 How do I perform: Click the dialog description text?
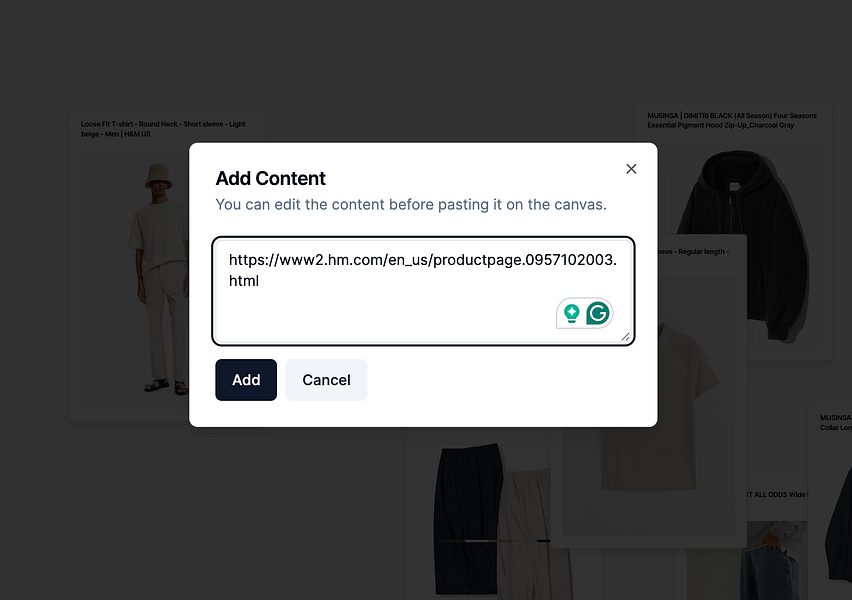coord(411,204)
